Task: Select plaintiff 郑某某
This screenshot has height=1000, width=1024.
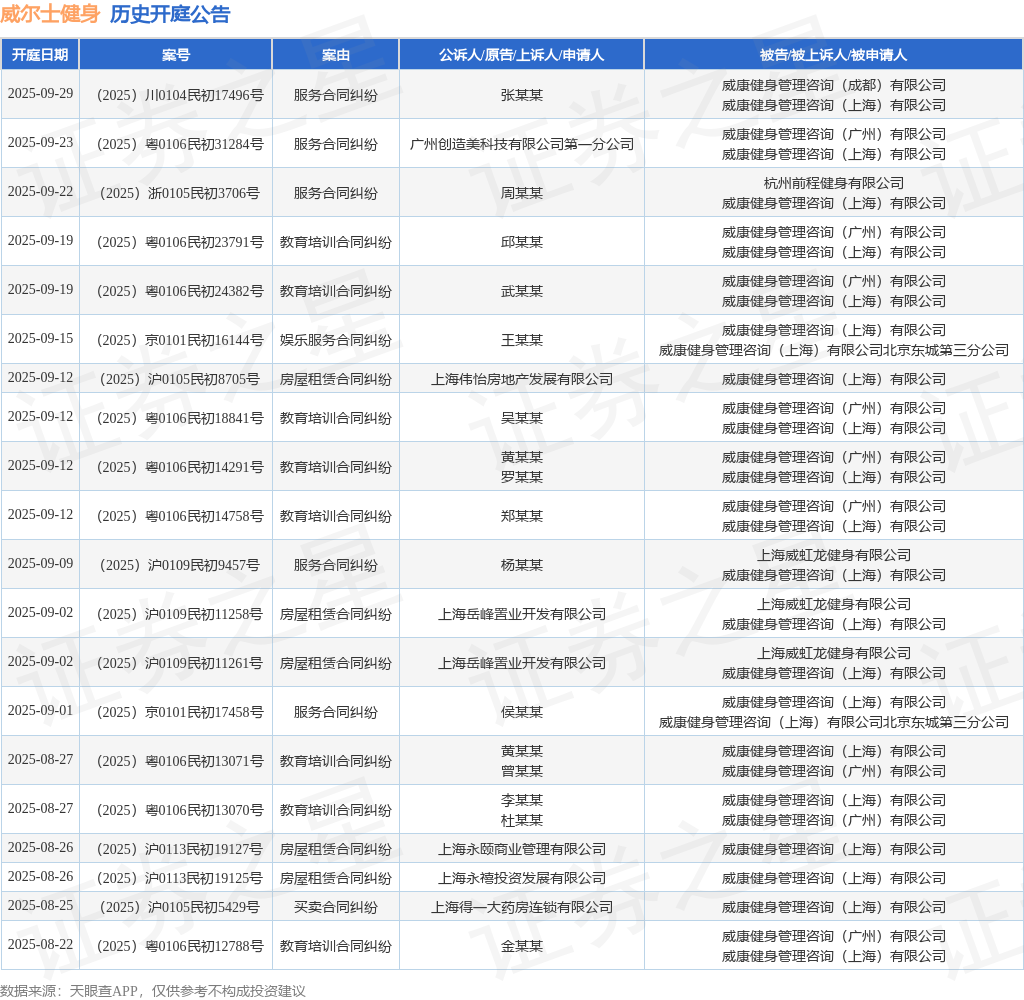Action: [x=522, y=516]
